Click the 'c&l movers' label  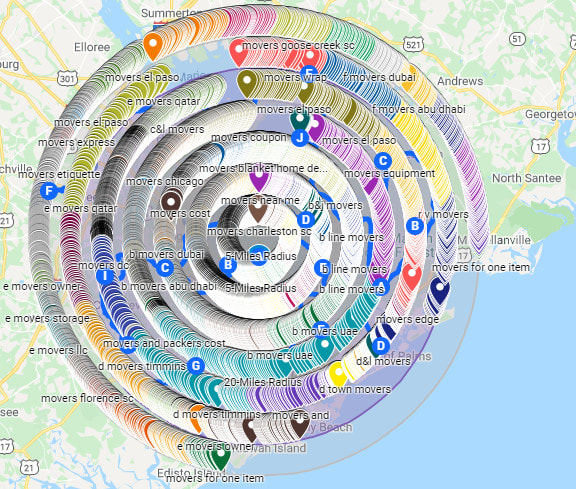pyautogui.click(x=177, y=129)
